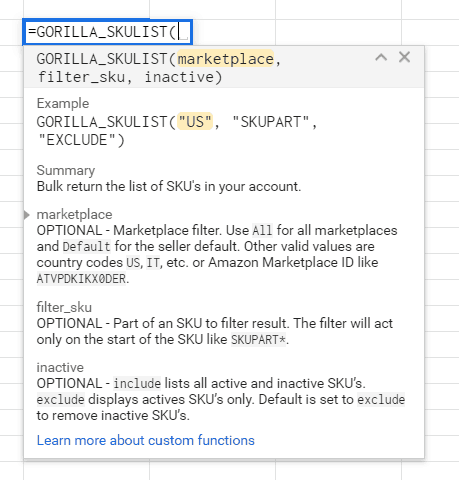The width and height of the screenshot is (459, 480).
Task: Click the ATVPDKIKX0DER marketplace ID code
Action: 81,279
